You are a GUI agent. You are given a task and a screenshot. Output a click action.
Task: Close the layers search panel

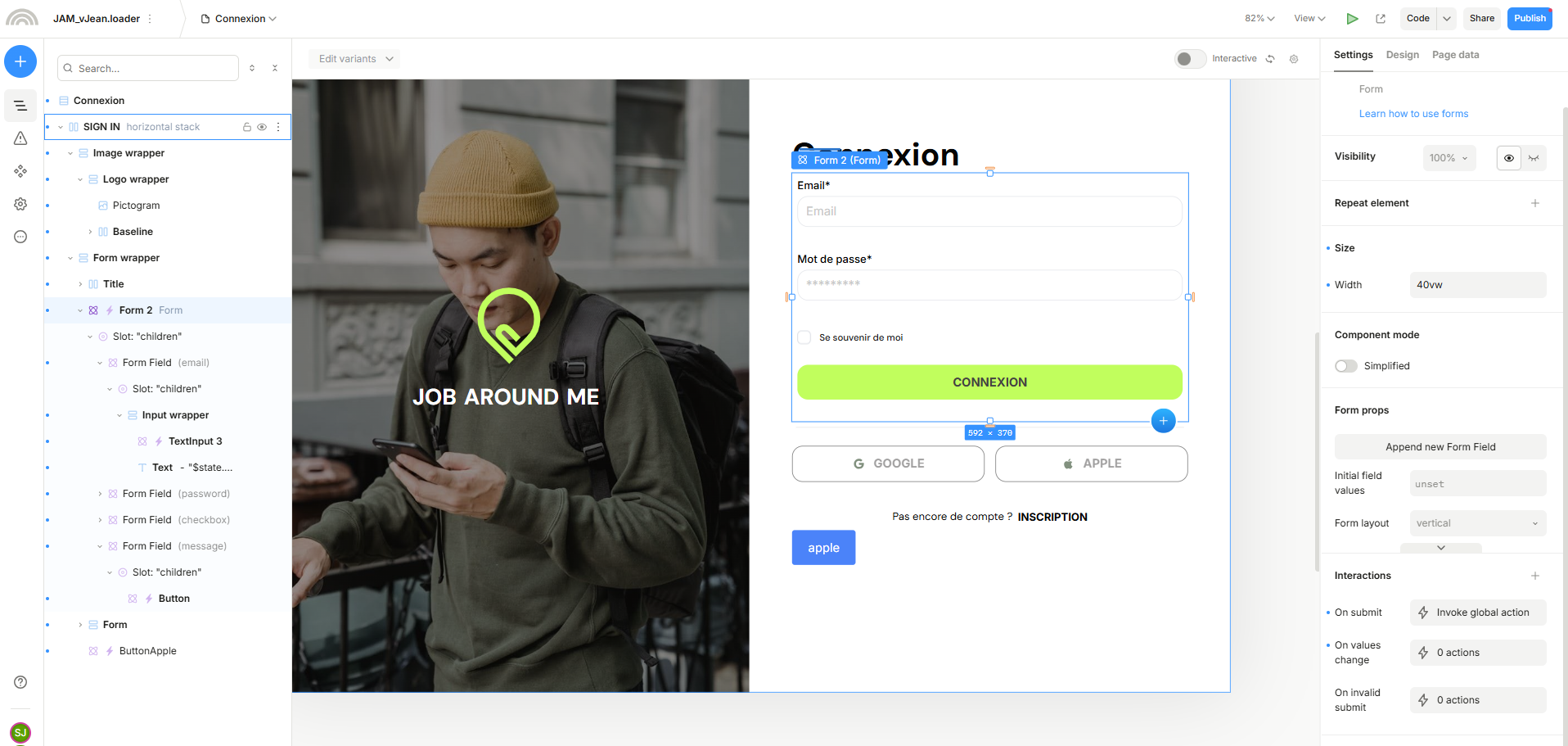coord(275,68)
